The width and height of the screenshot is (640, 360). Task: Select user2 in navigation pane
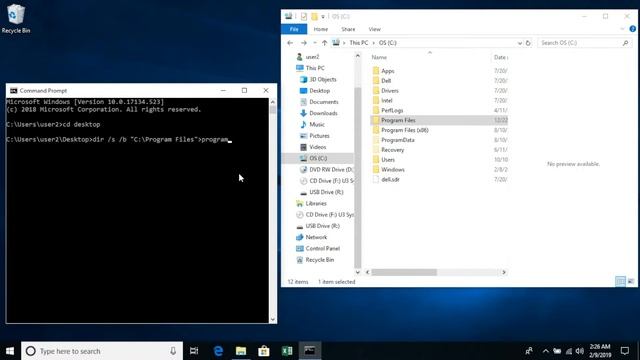312,57
